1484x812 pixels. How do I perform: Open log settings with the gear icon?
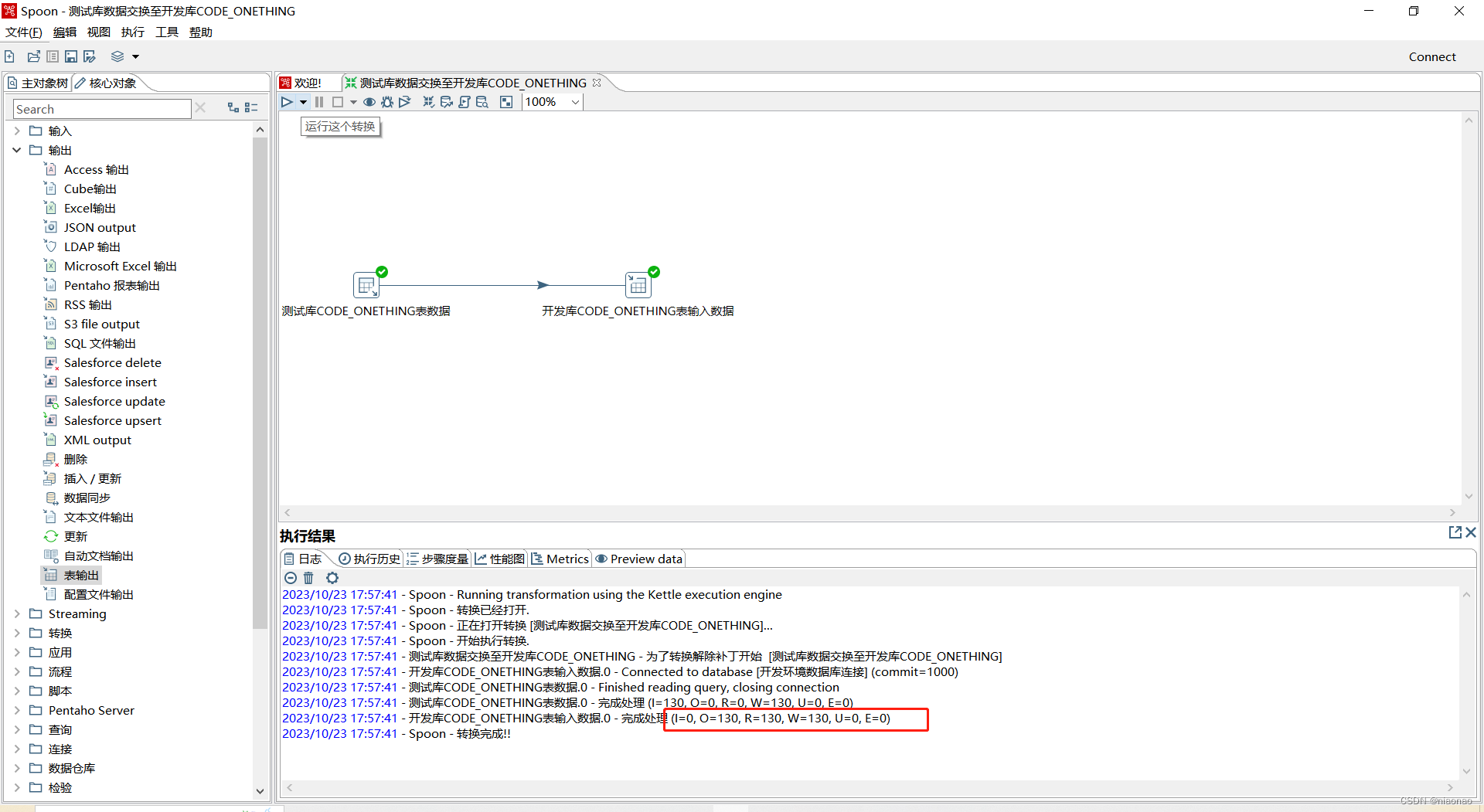332,578
